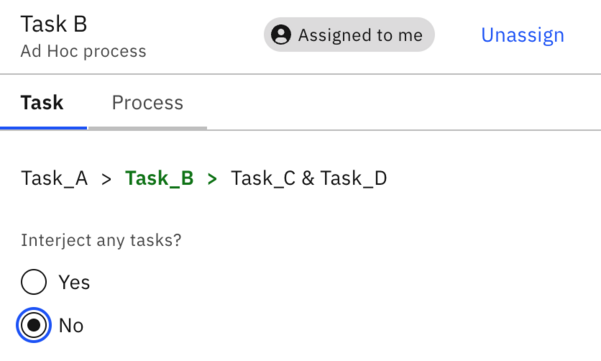Click the ampersand between Task_C and Task_D
This screenshot has height=361, width=601.
308,179
